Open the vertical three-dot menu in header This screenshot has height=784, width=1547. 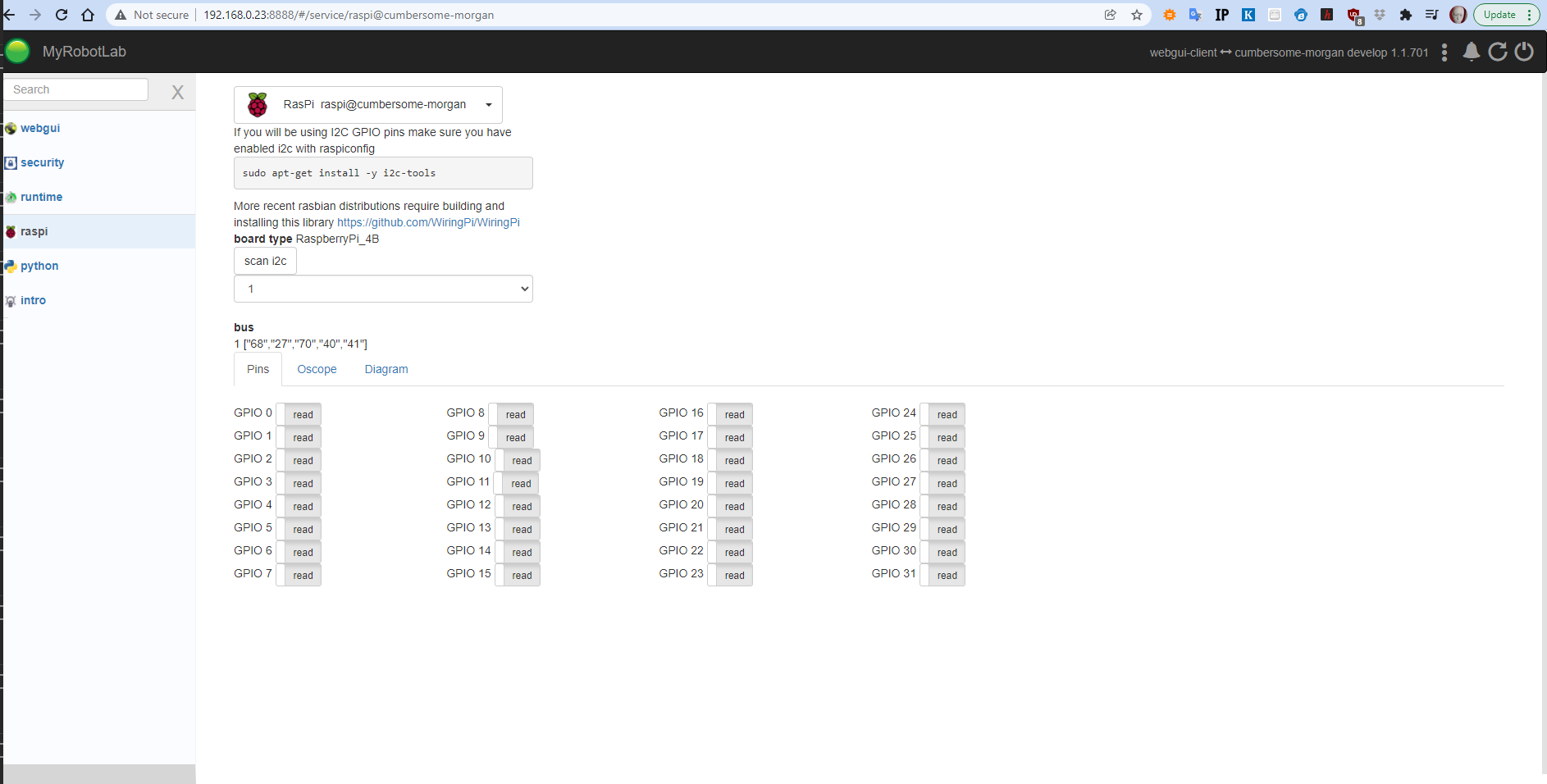[x=1444, y=52]
